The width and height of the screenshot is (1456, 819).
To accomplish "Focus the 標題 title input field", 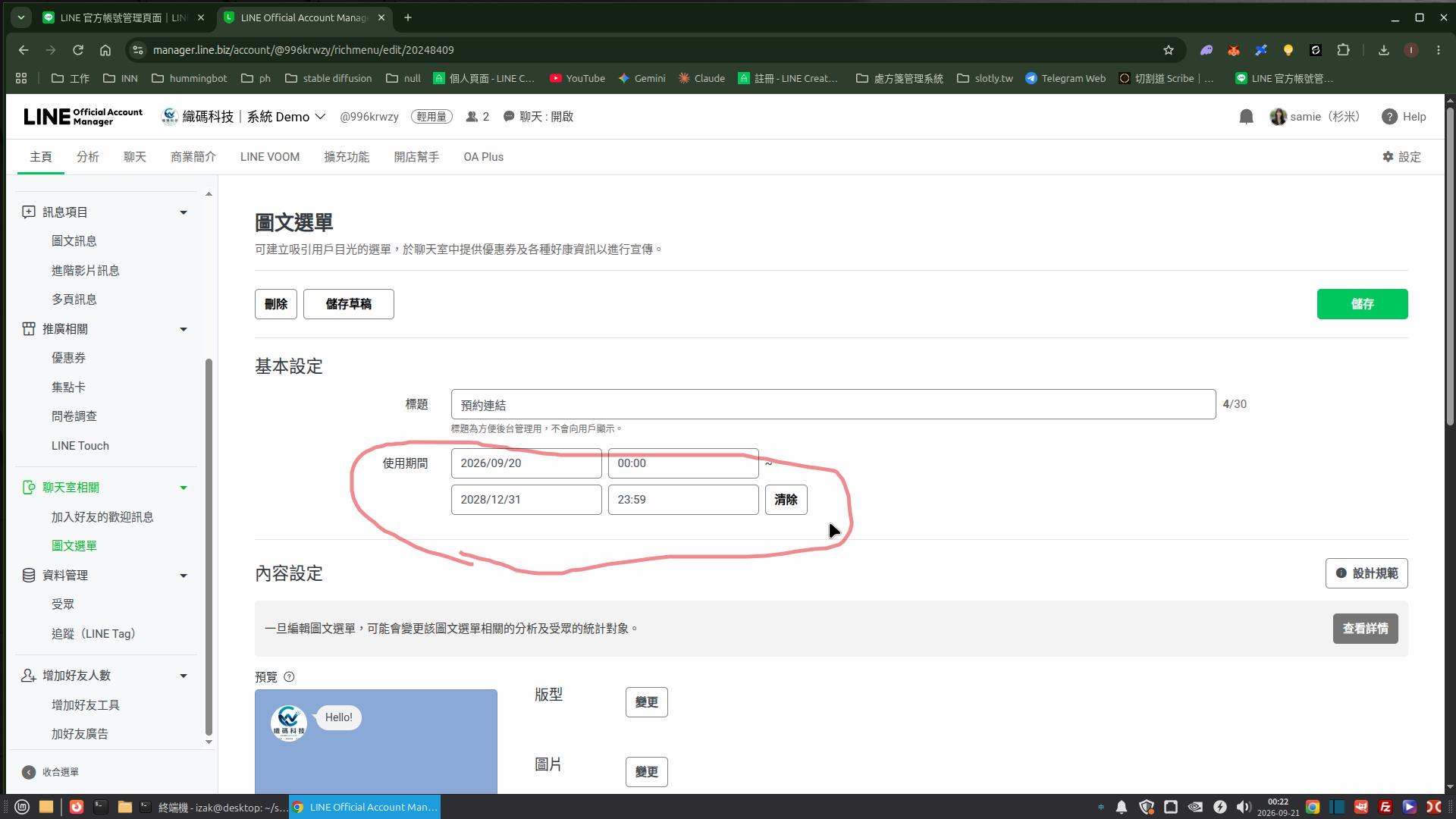I will click(833, 404).
